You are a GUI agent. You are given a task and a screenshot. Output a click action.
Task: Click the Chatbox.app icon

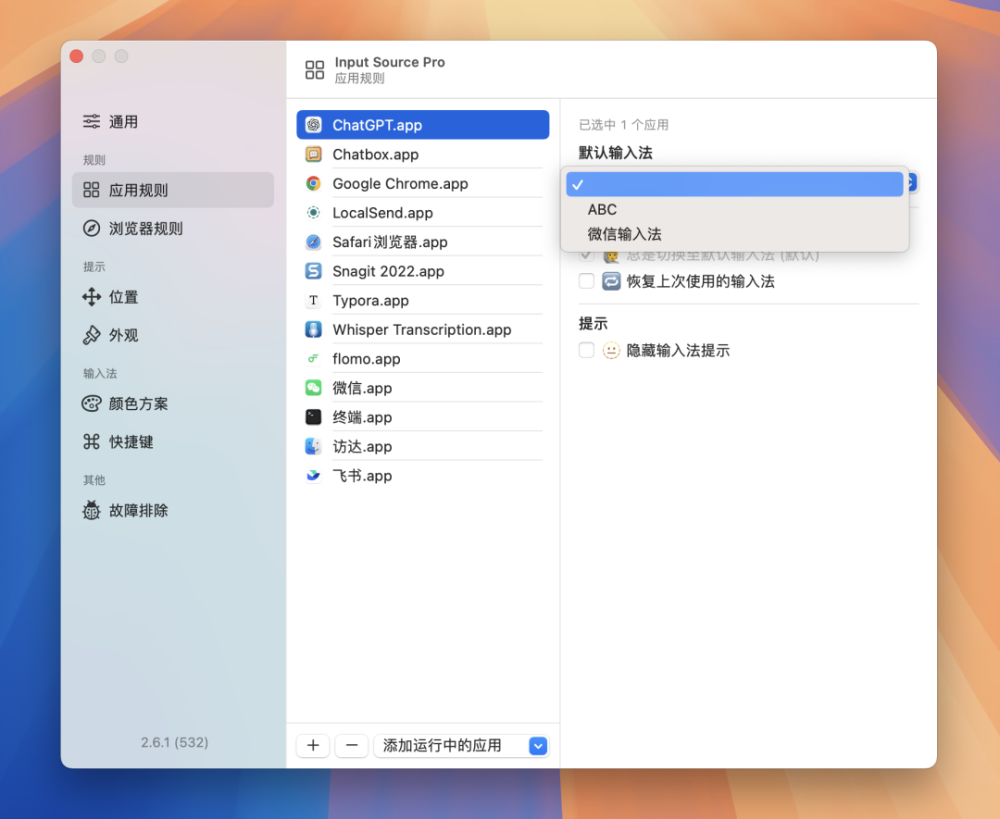click(313, 154)
